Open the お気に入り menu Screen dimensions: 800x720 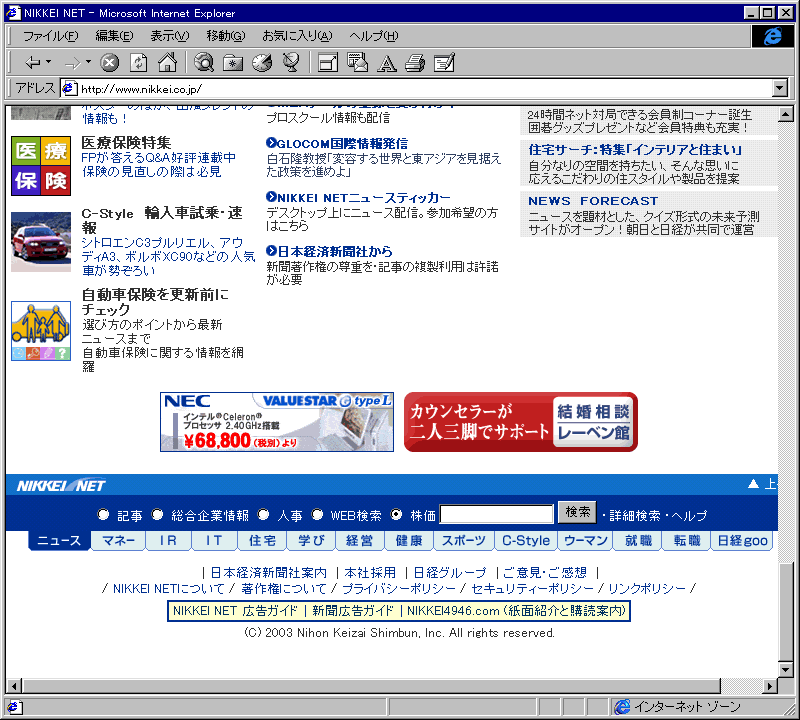point(297,36)
